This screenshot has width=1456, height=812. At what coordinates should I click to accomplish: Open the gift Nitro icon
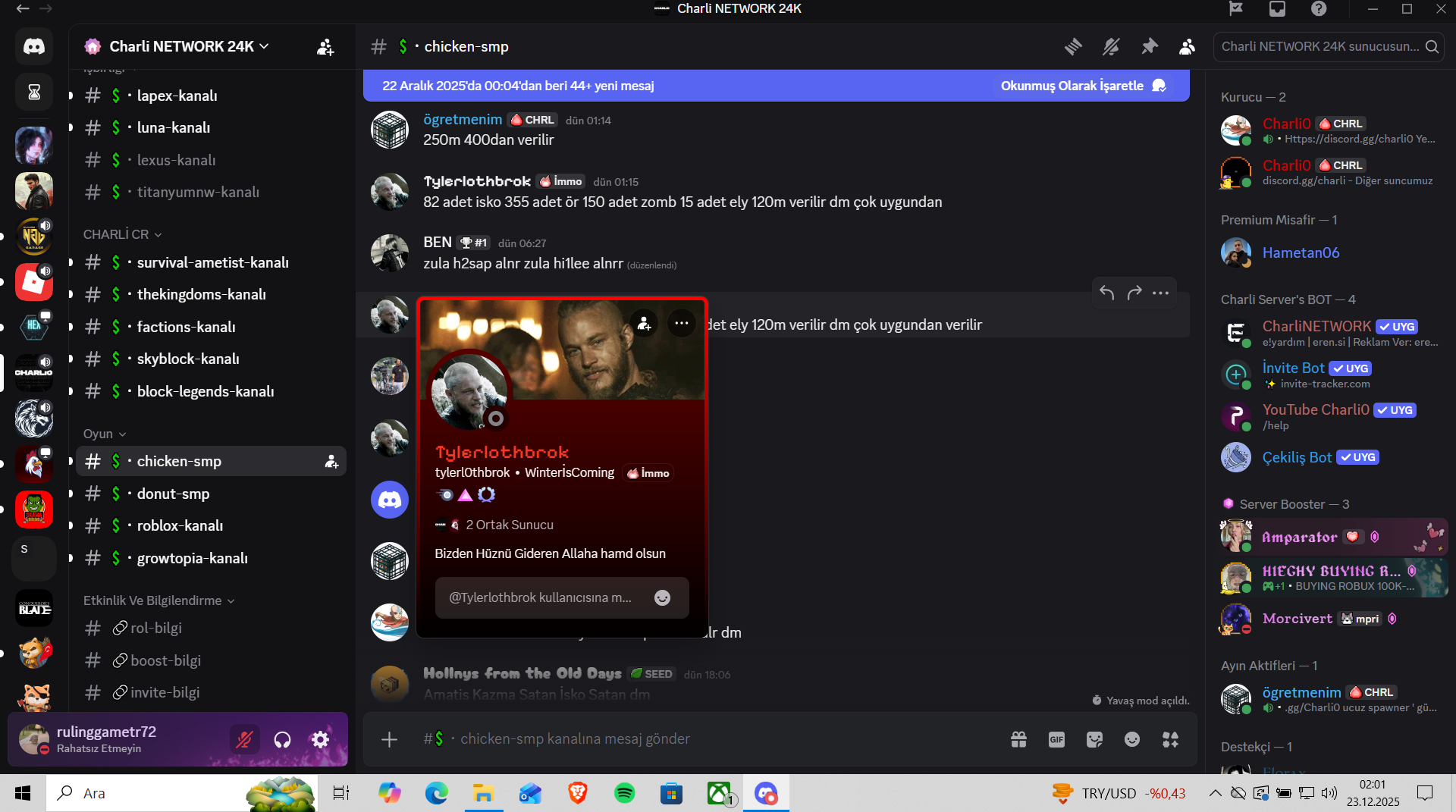pyautogui.click(x=1018, y=739)
